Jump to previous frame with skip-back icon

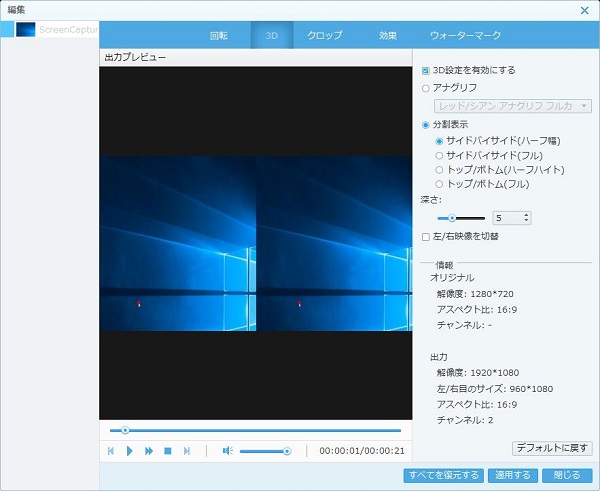click(111, 451)
